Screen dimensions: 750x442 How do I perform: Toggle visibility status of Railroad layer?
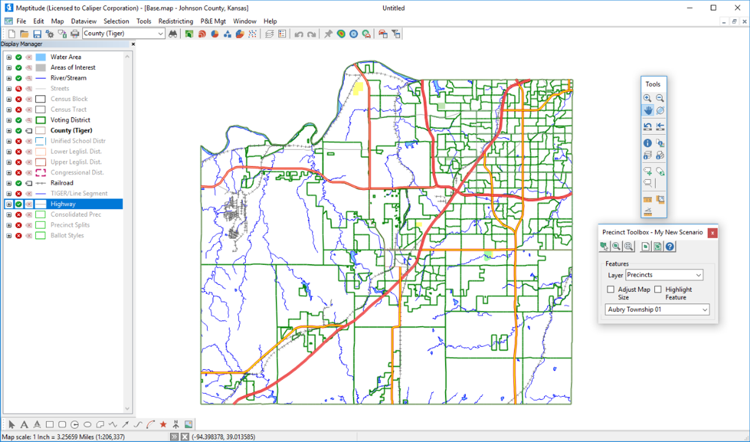coord(19,183)
